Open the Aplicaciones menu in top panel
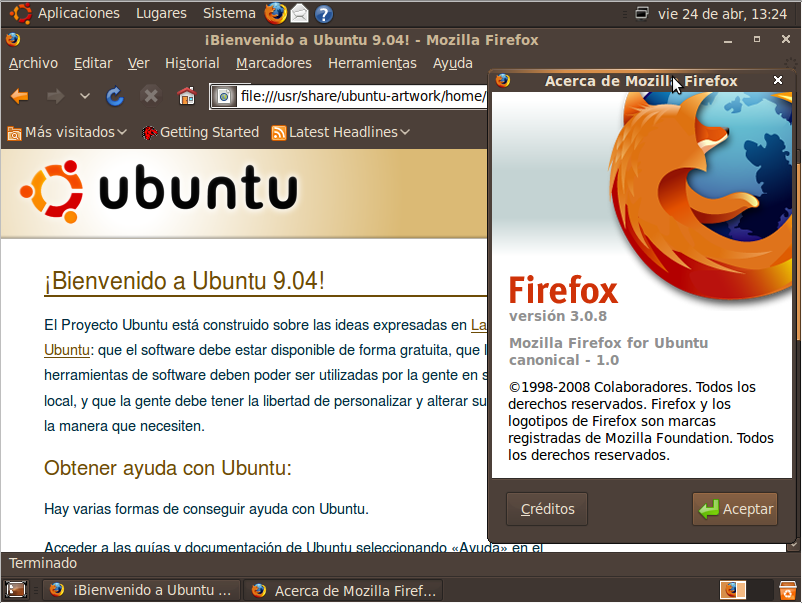This screenshot has height=603, width=802. click(64, 13)
